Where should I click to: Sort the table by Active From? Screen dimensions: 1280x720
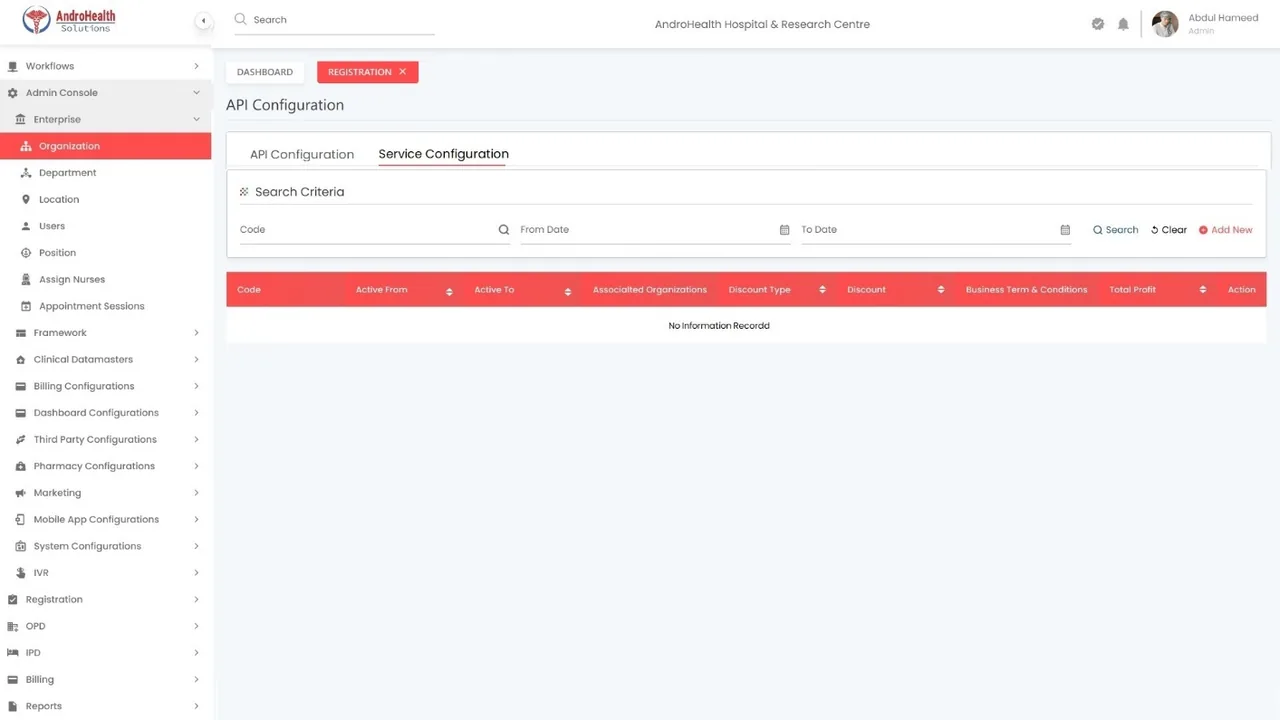pos(449,291)
